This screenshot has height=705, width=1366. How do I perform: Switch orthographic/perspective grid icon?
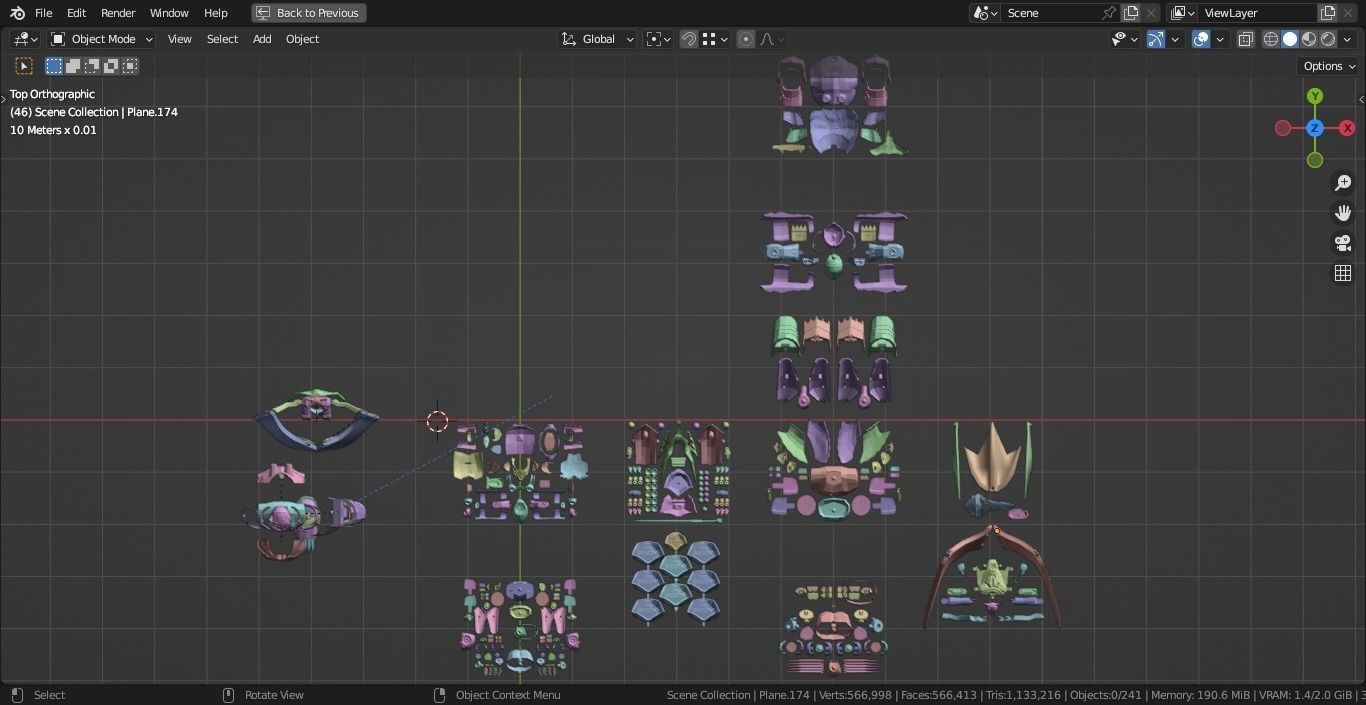[x=1343, y=273]
